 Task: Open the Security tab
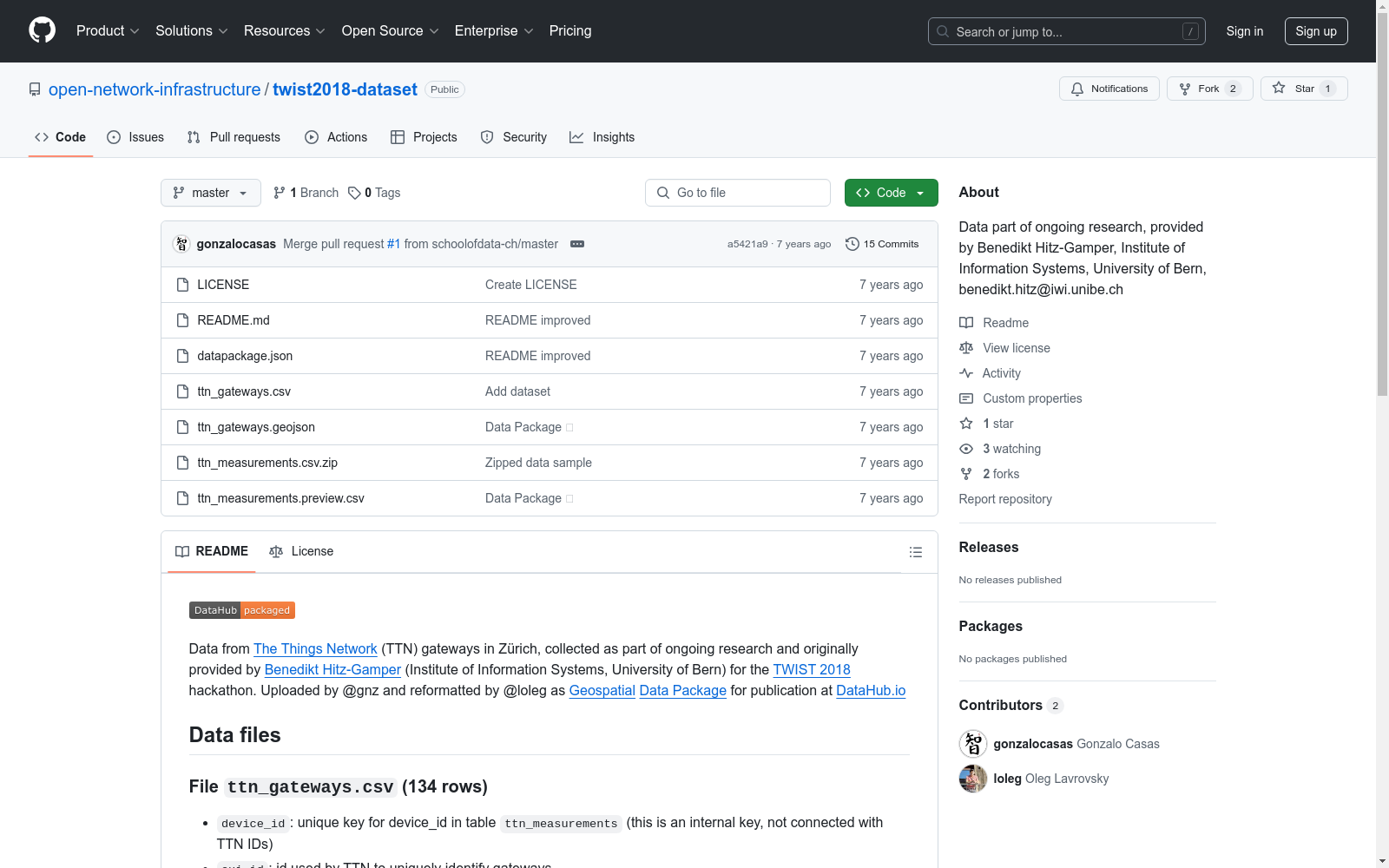point(514,137)
